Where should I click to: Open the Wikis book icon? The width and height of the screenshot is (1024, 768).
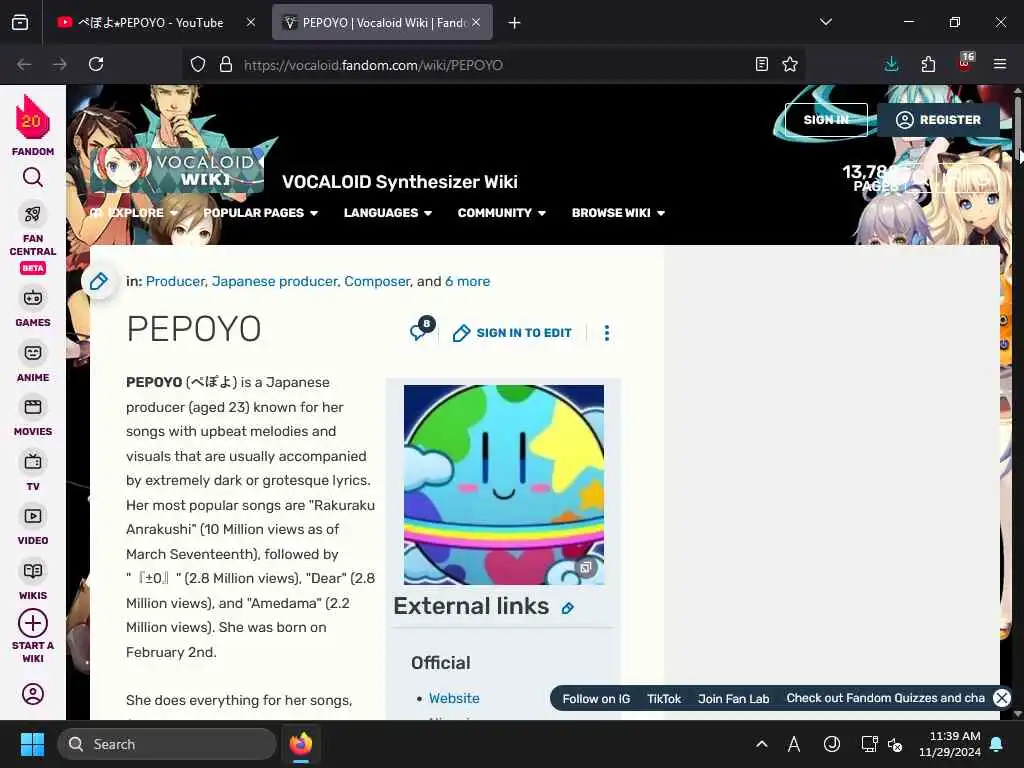click(x=33, y=571)
